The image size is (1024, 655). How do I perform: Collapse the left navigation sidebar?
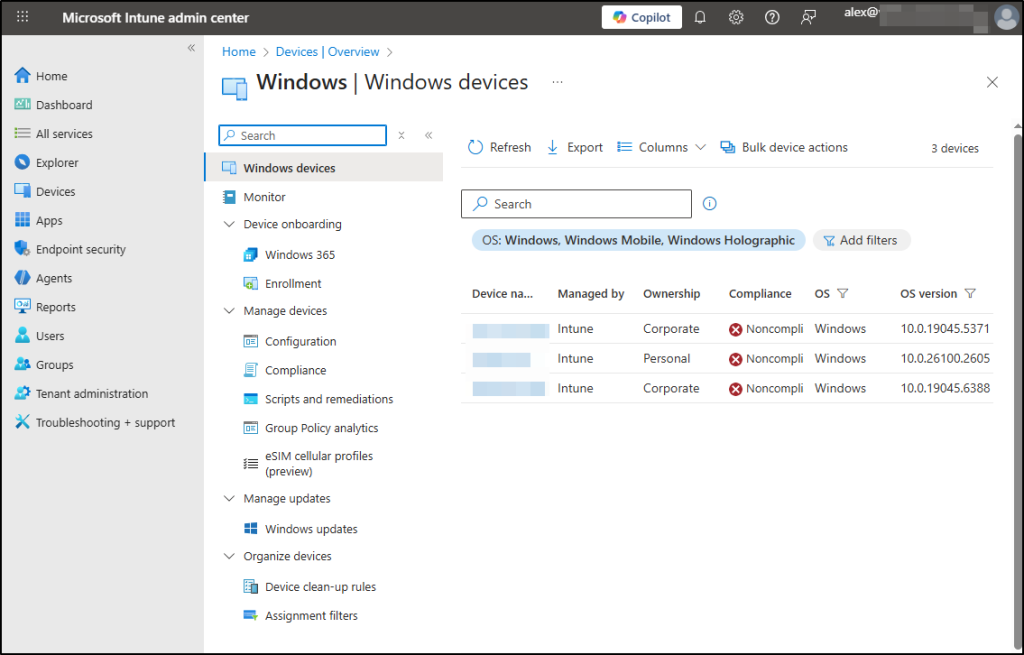[x=191, y=48]
